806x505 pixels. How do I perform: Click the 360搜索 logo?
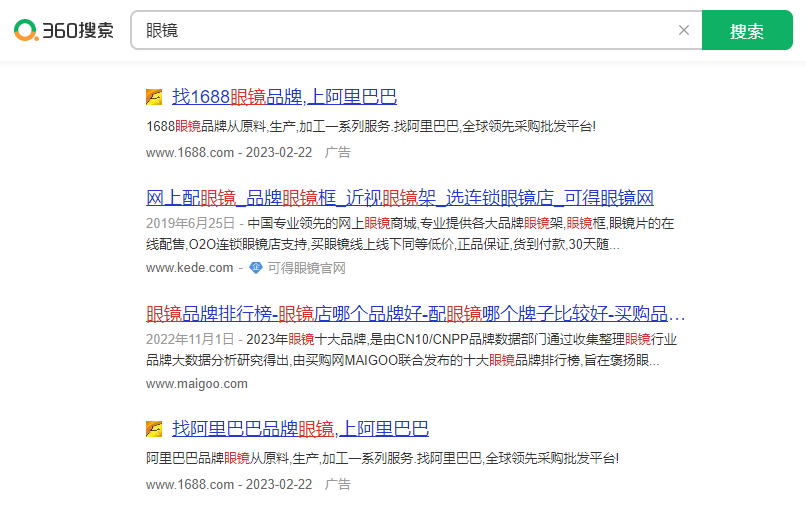click(64, 30)
